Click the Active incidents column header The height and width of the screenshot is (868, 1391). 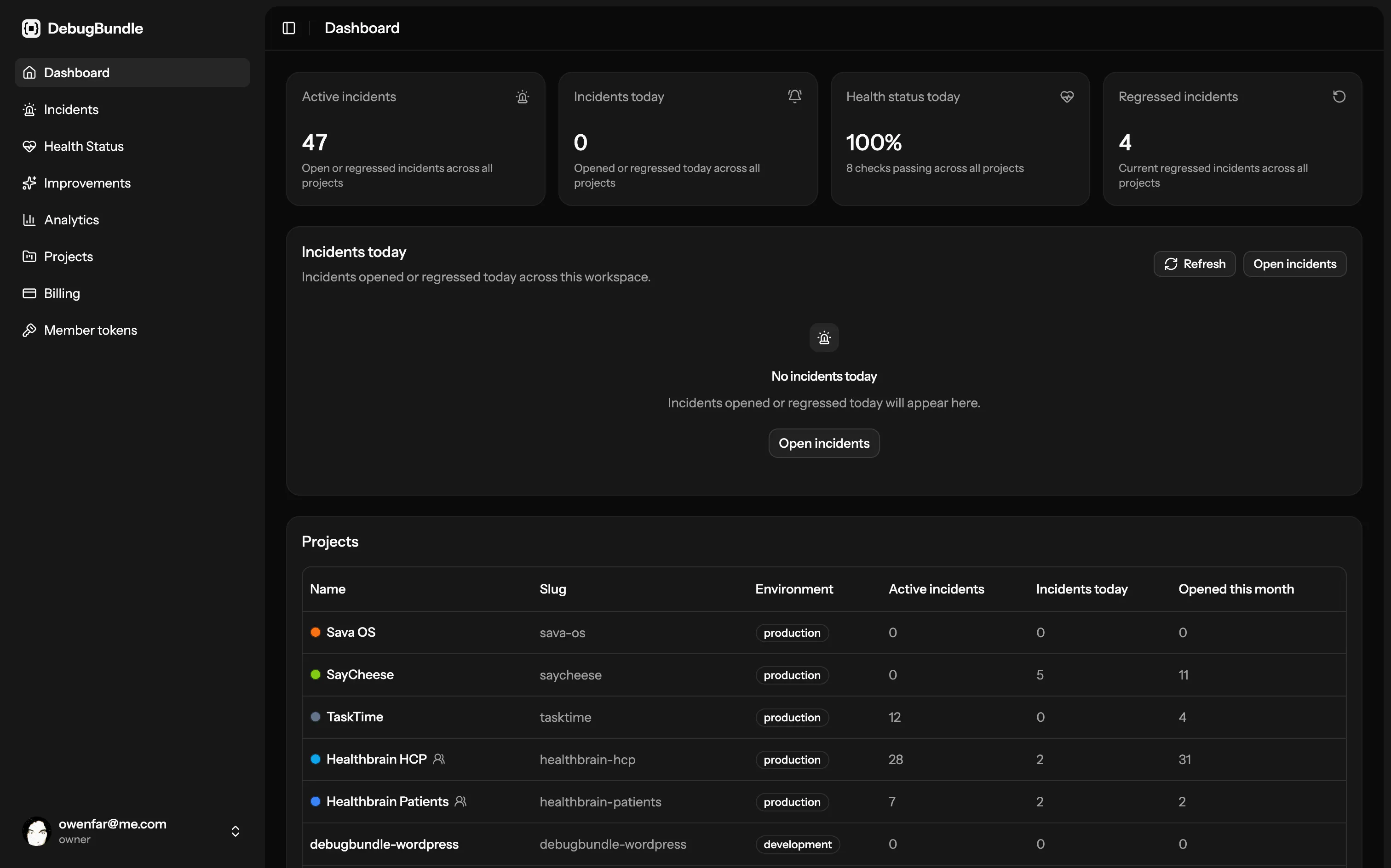(936, 589)
